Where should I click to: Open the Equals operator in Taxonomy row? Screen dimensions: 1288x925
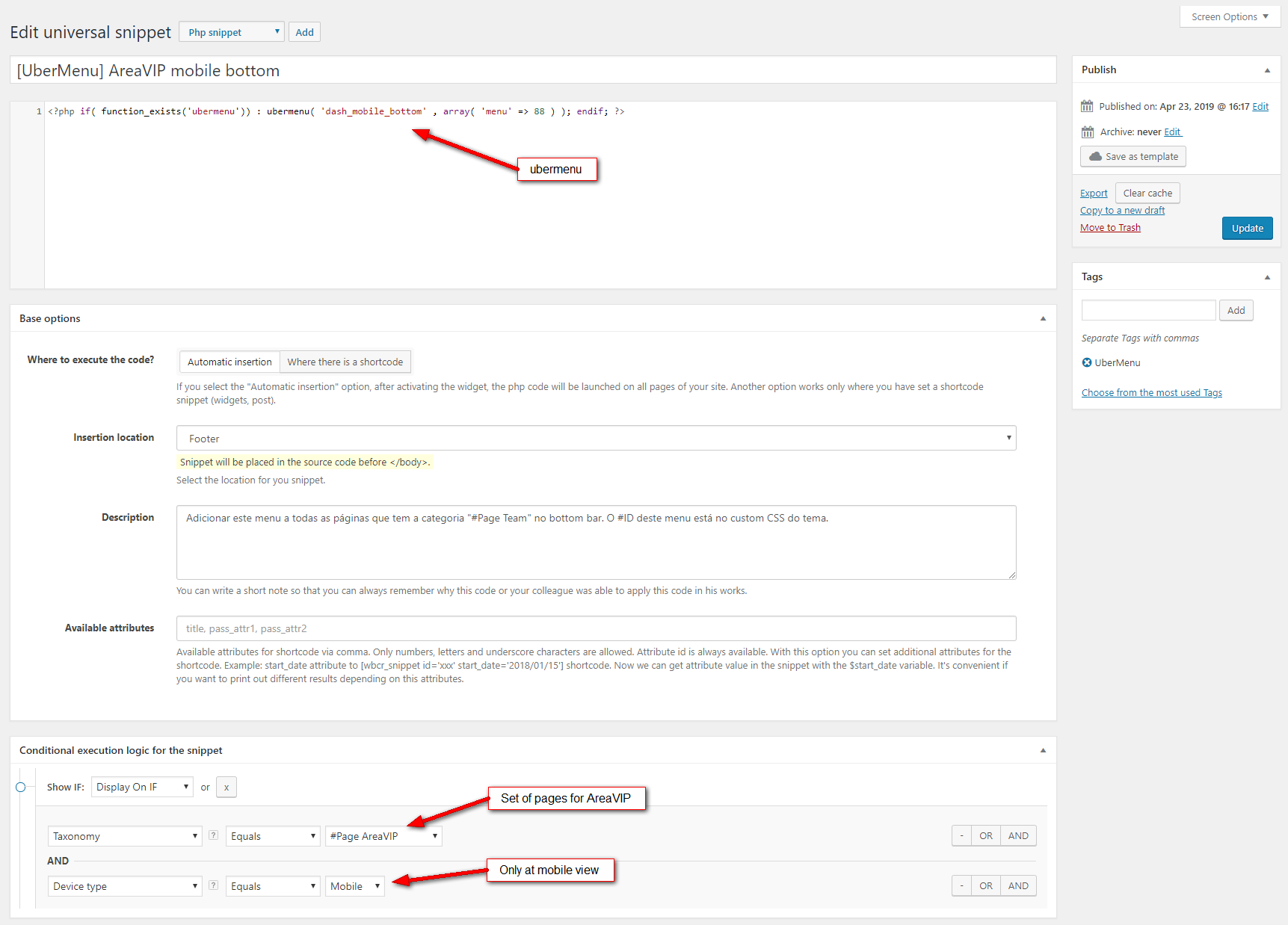coord(273,836)
